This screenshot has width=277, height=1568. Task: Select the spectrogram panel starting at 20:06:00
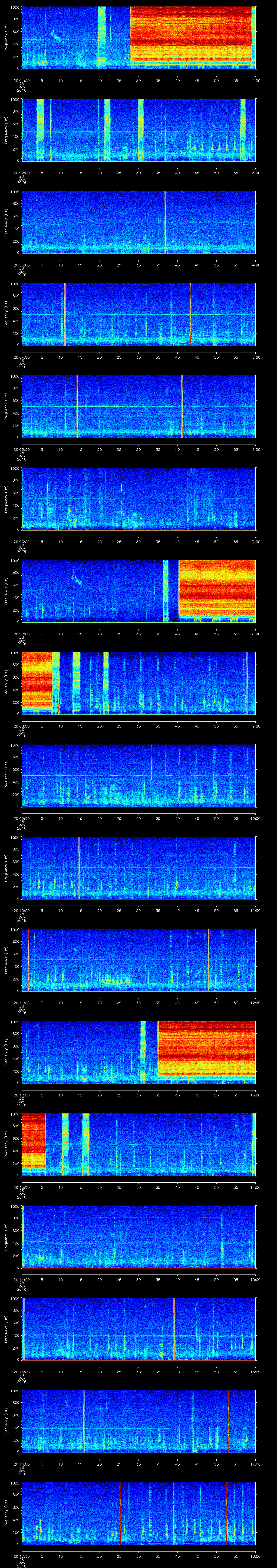point(139,499)
